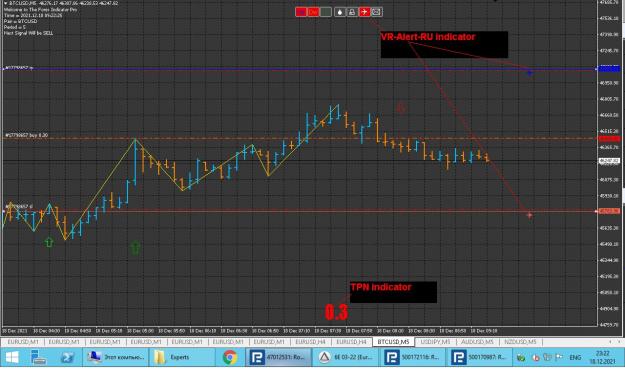Switch to the USDJPY,M5 chart tab

(x=435, y=342)
